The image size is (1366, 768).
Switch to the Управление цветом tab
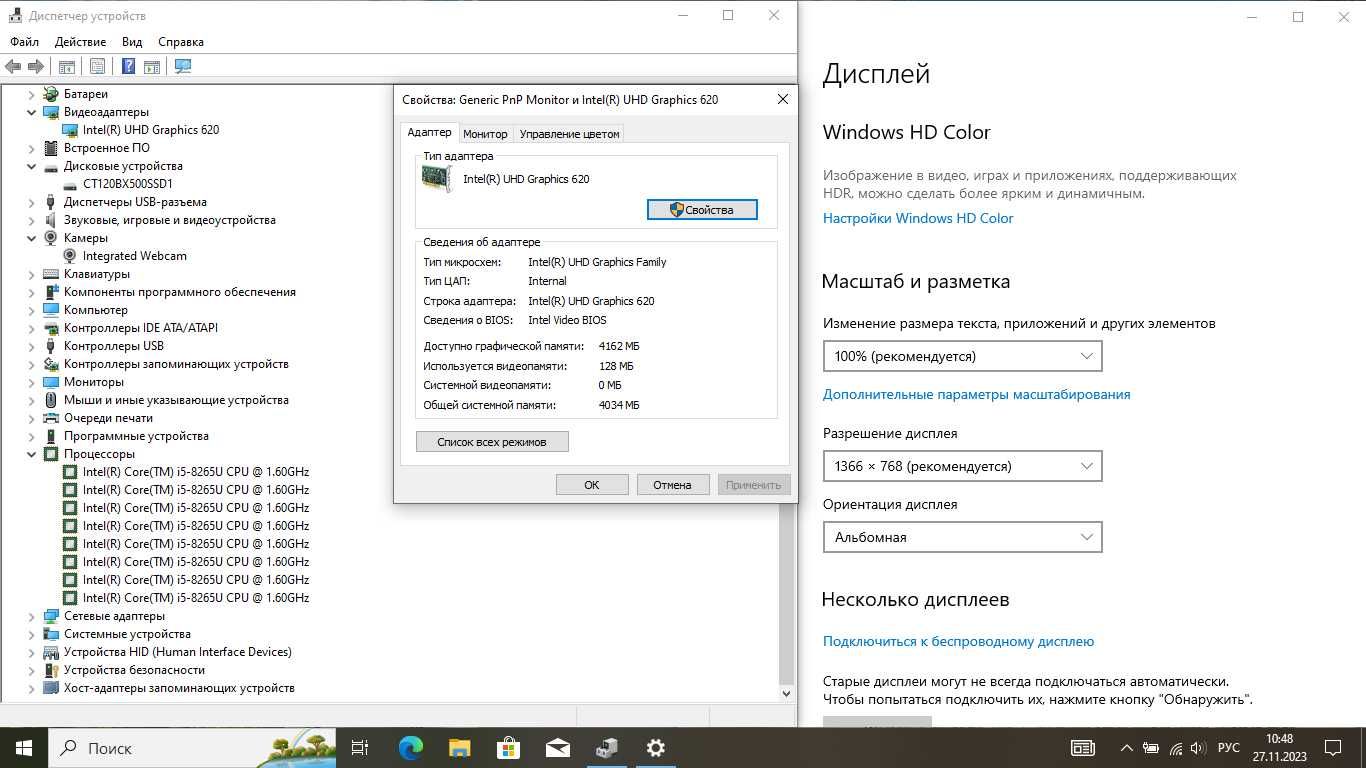tap(569, 134)
